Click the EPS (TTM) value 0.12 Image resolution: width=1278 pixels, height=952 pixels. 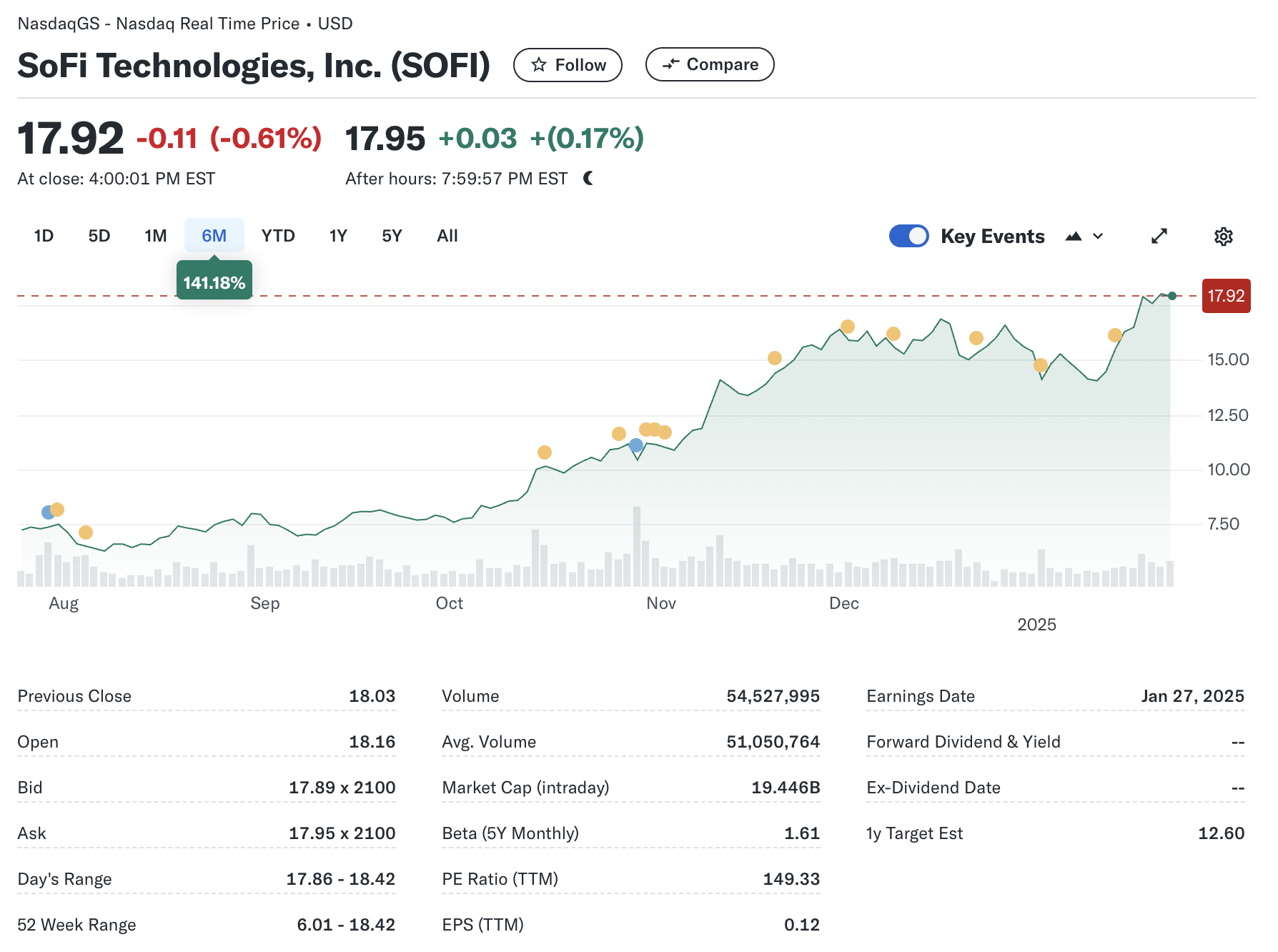[x=802, y=925]
